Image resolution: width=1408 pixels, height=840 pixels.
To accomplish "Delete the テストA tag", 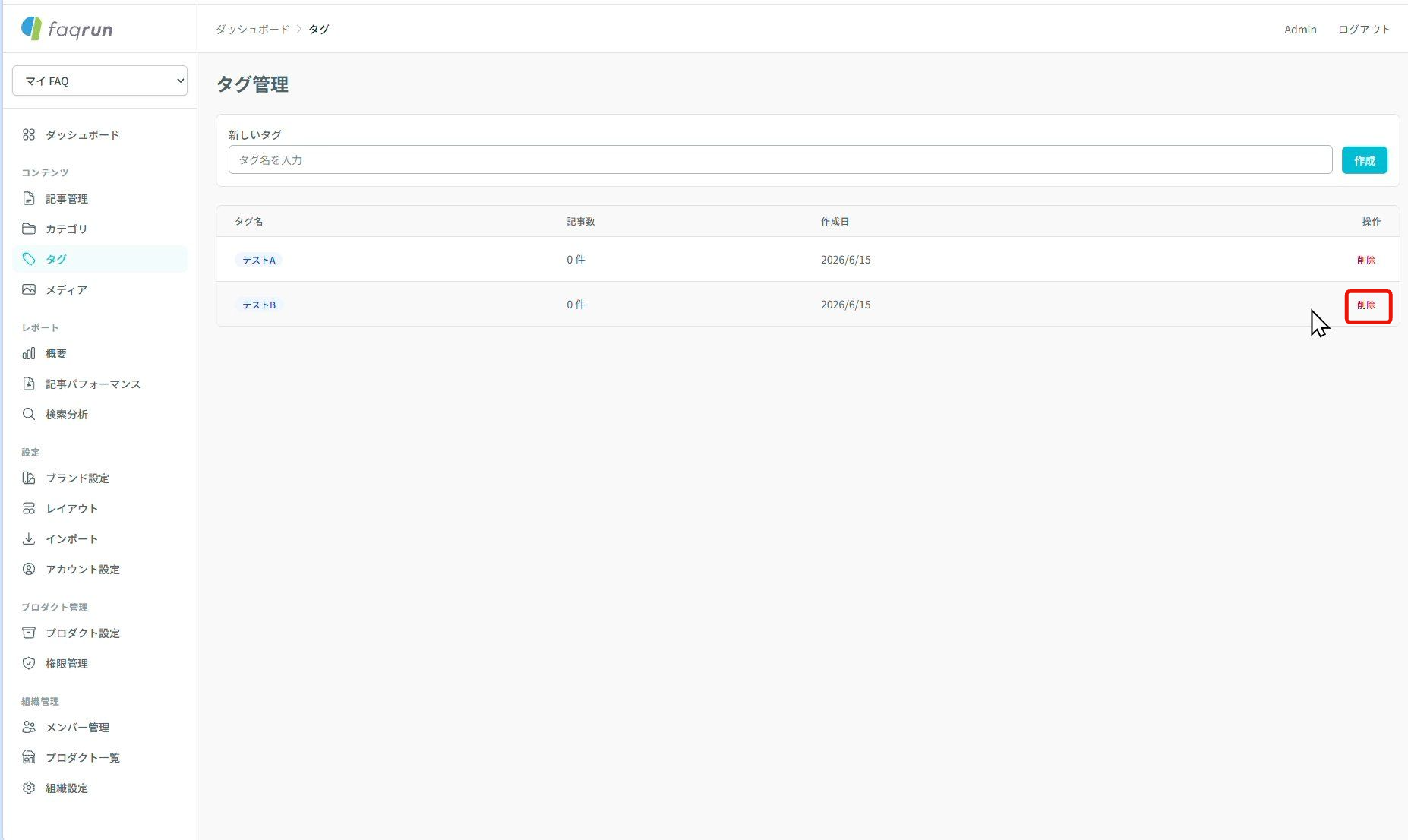I will click(x=1365, y=260).
